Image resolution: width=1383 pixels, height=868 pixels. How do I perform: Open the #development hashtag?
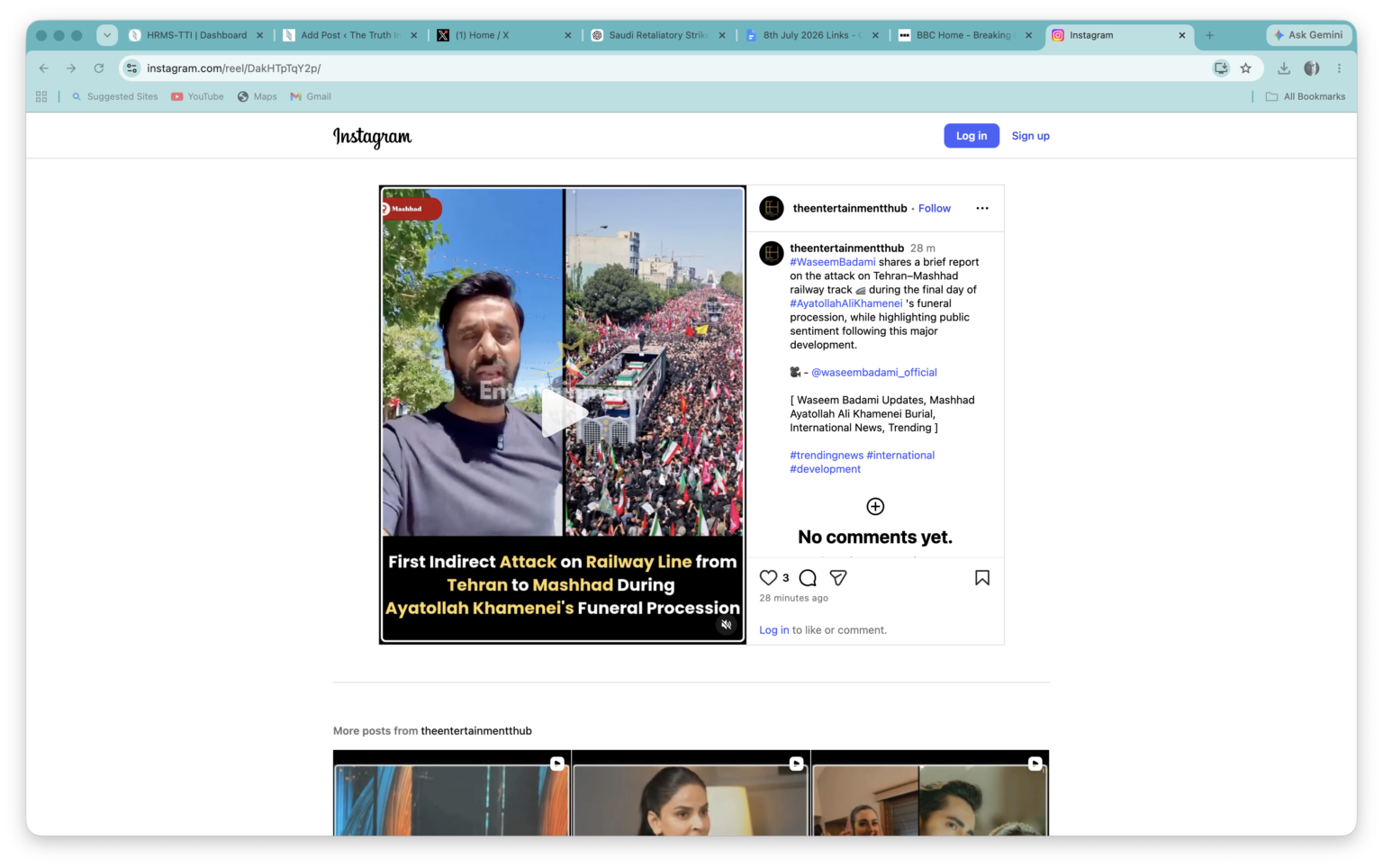click(826, 469)
